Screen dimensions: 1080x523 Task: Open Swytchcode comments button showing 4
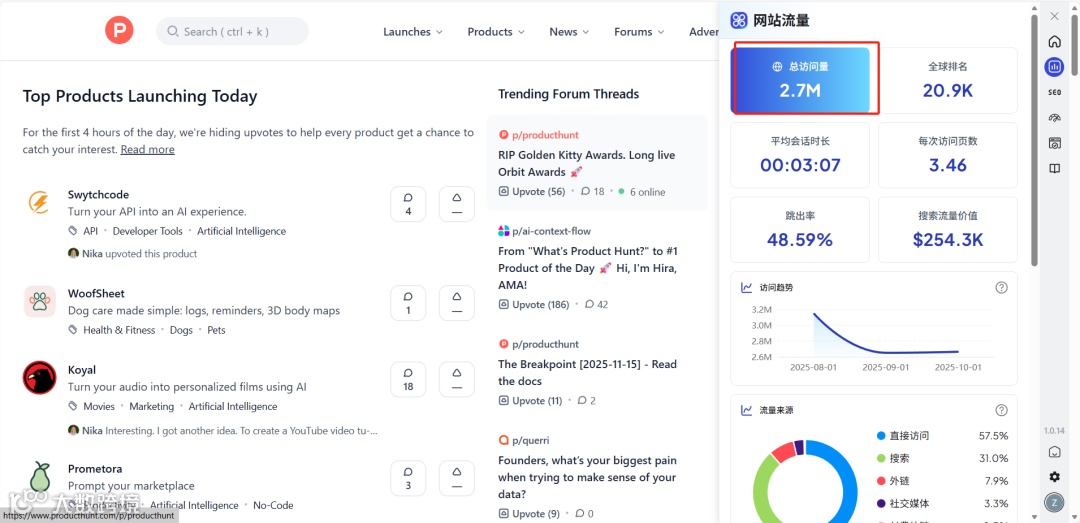pyautogui.click(x=408, y=204)
